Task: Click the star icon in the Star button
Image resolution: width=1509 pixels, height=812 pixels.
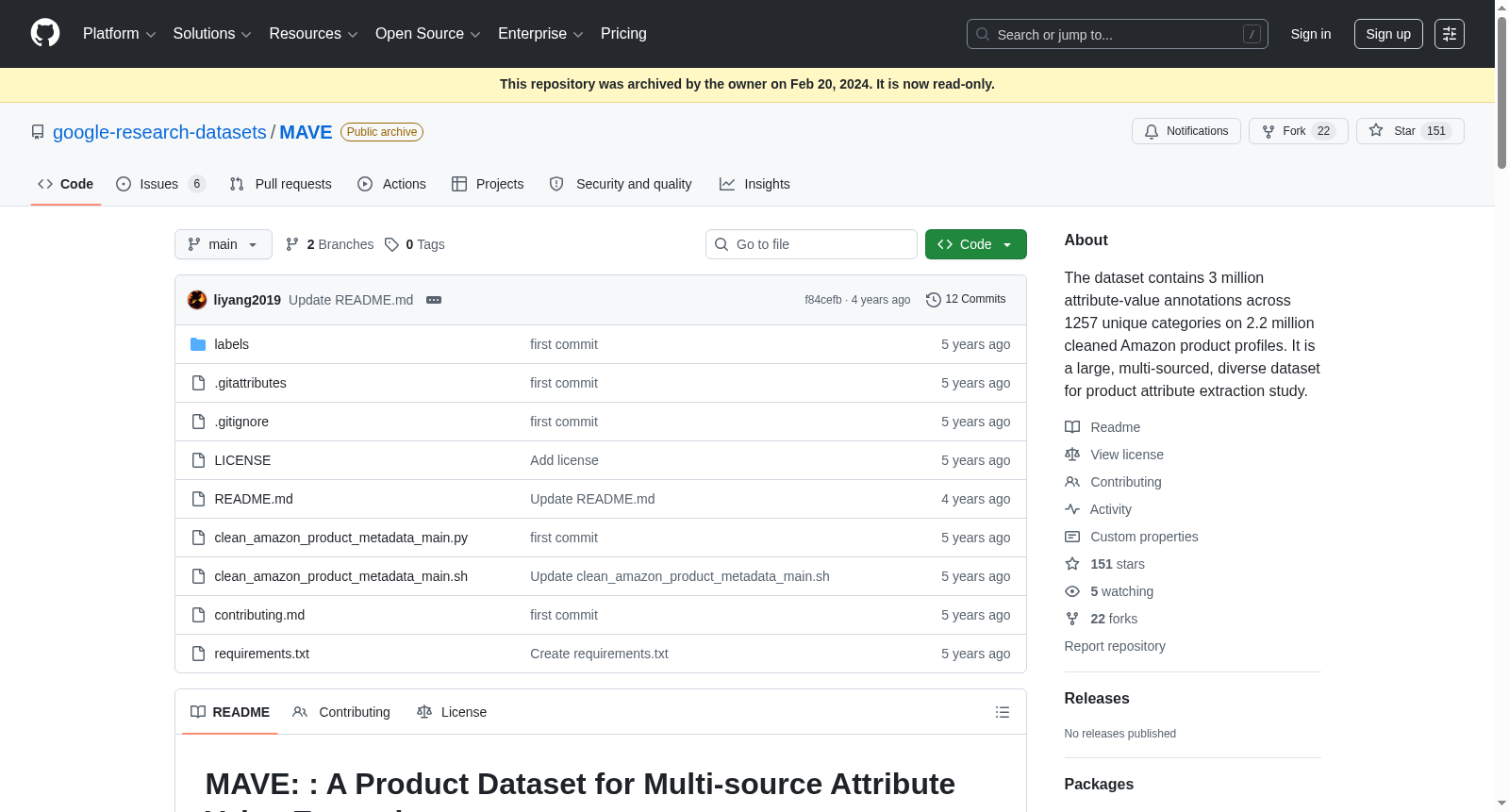Action: coord(1376,131)
